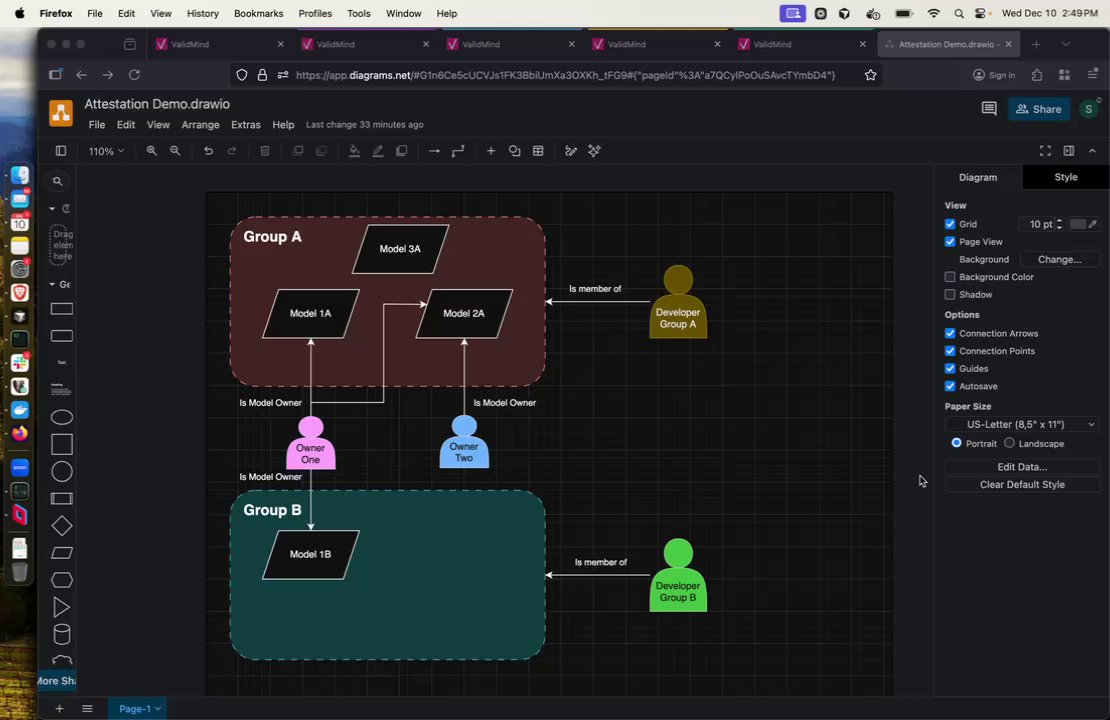
Task: Enable the Shadow checkbox
Action: pos(950,295)
